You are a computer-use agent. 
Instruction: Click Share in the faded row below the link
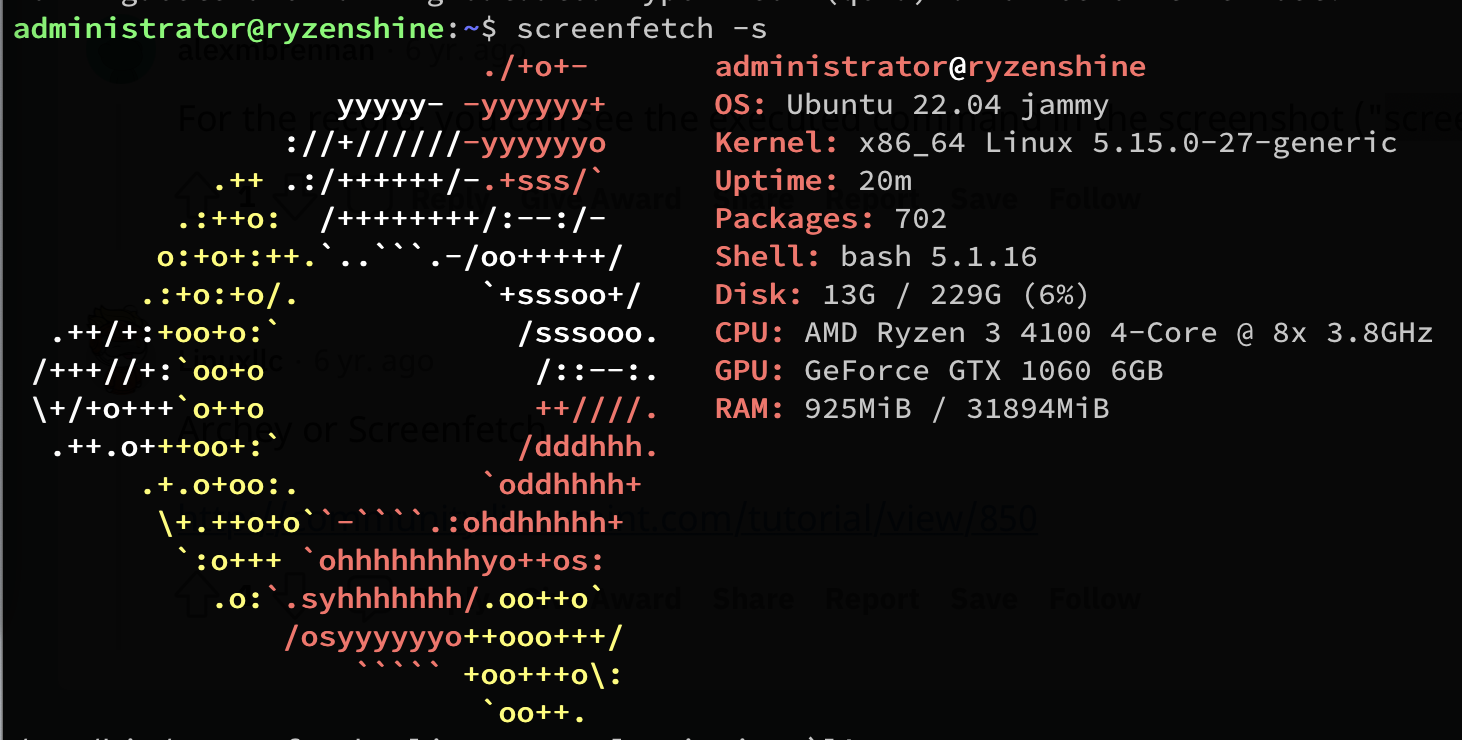[x=754, y=599]
